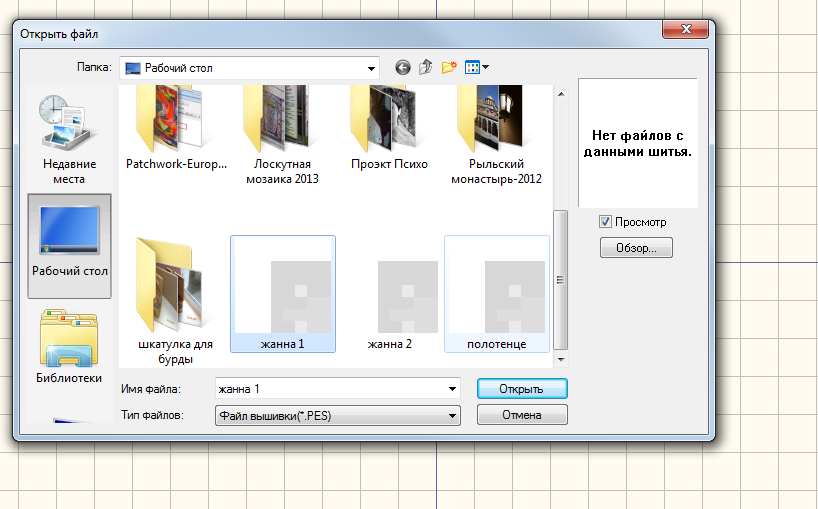
Task: Select Рыльский монастырь-2012 folder
Action: (496, 136)
